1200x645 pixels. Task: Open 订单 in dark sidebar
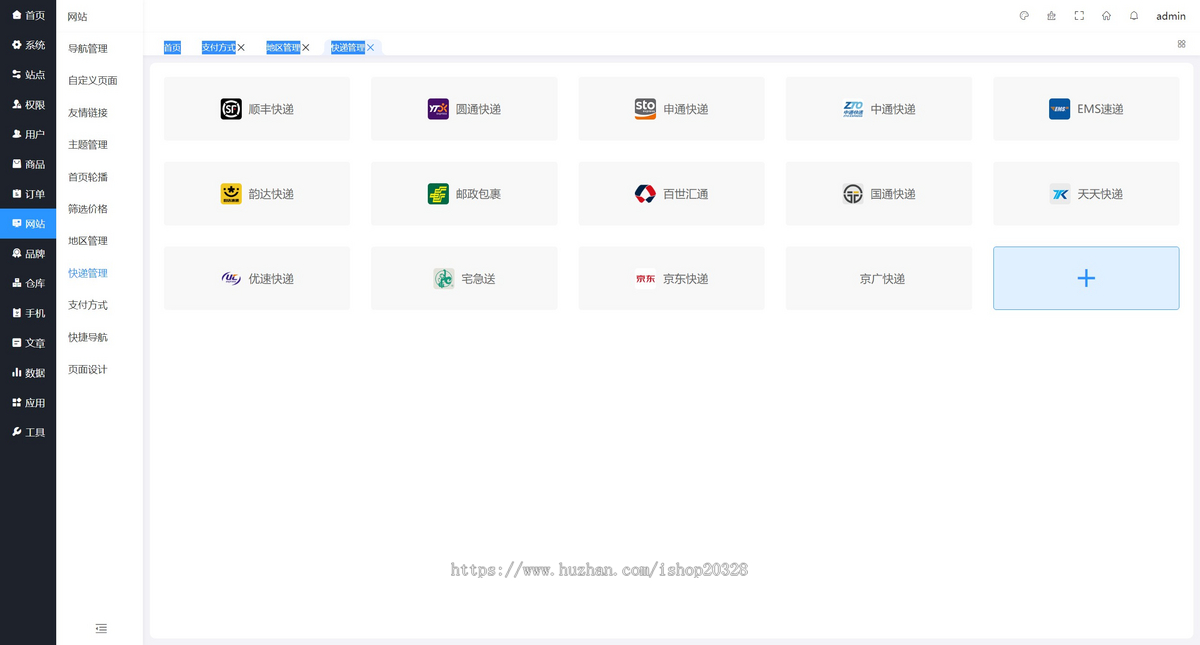(28, 194)
